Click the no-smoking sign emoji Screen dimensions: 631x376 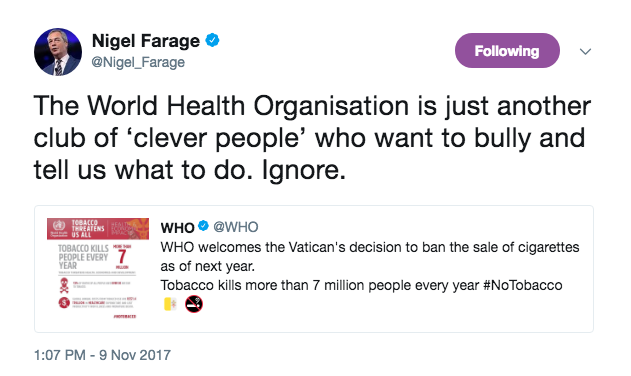(194, 304)
